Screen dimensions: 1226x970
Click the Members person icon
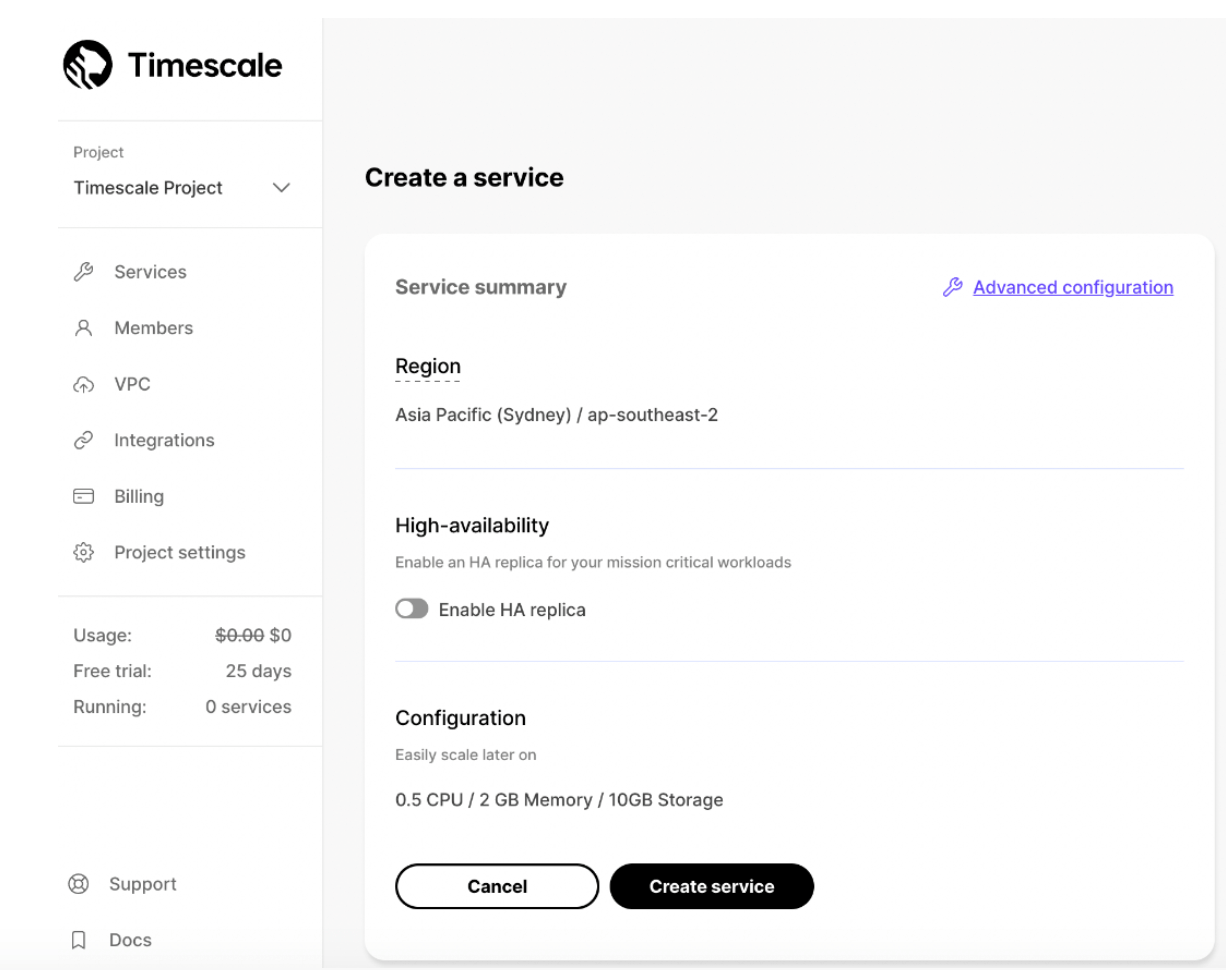click(x=84, y=328)
